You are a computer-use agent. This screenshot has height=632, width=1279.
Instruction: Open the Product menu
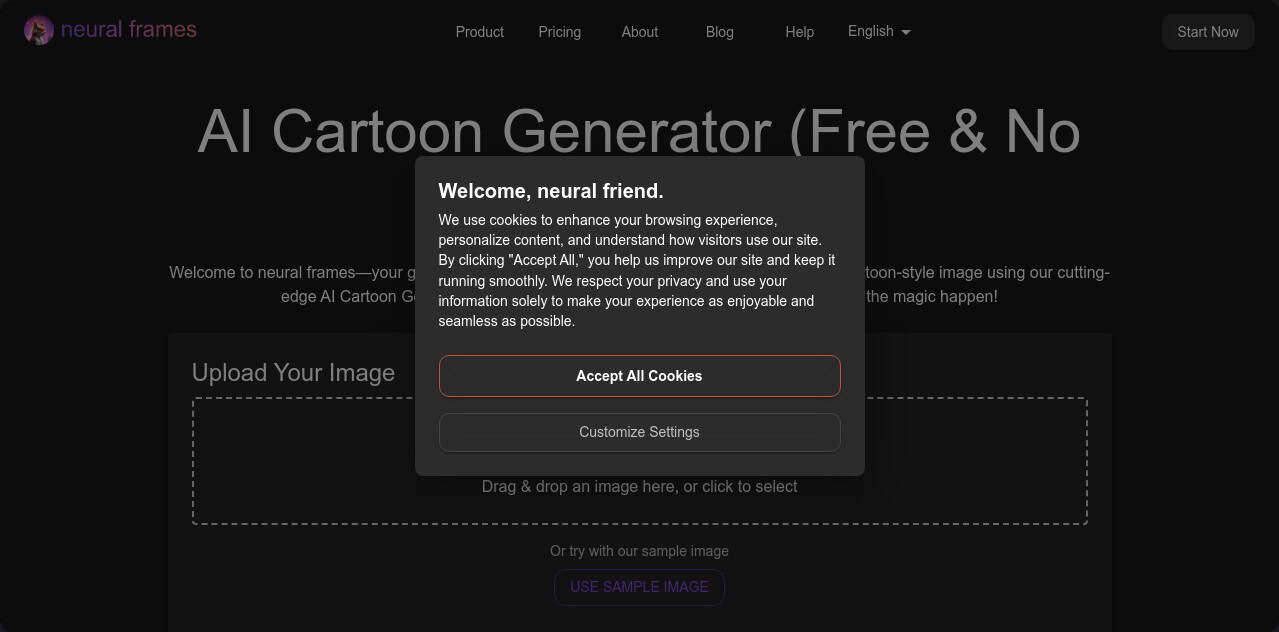[479, 32]
